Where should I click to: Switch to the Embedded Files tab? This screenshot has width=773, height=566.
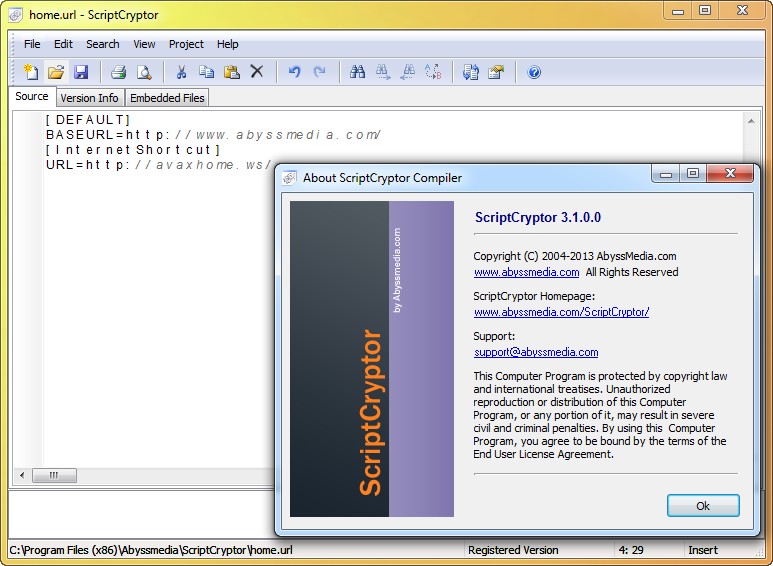[167, 98]
